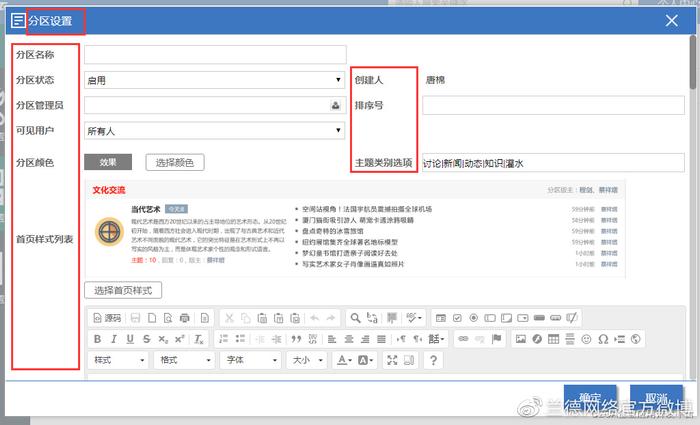Insert a bulleted list
The width and height of the screenshot is (700, 425).
coord(240,339)
